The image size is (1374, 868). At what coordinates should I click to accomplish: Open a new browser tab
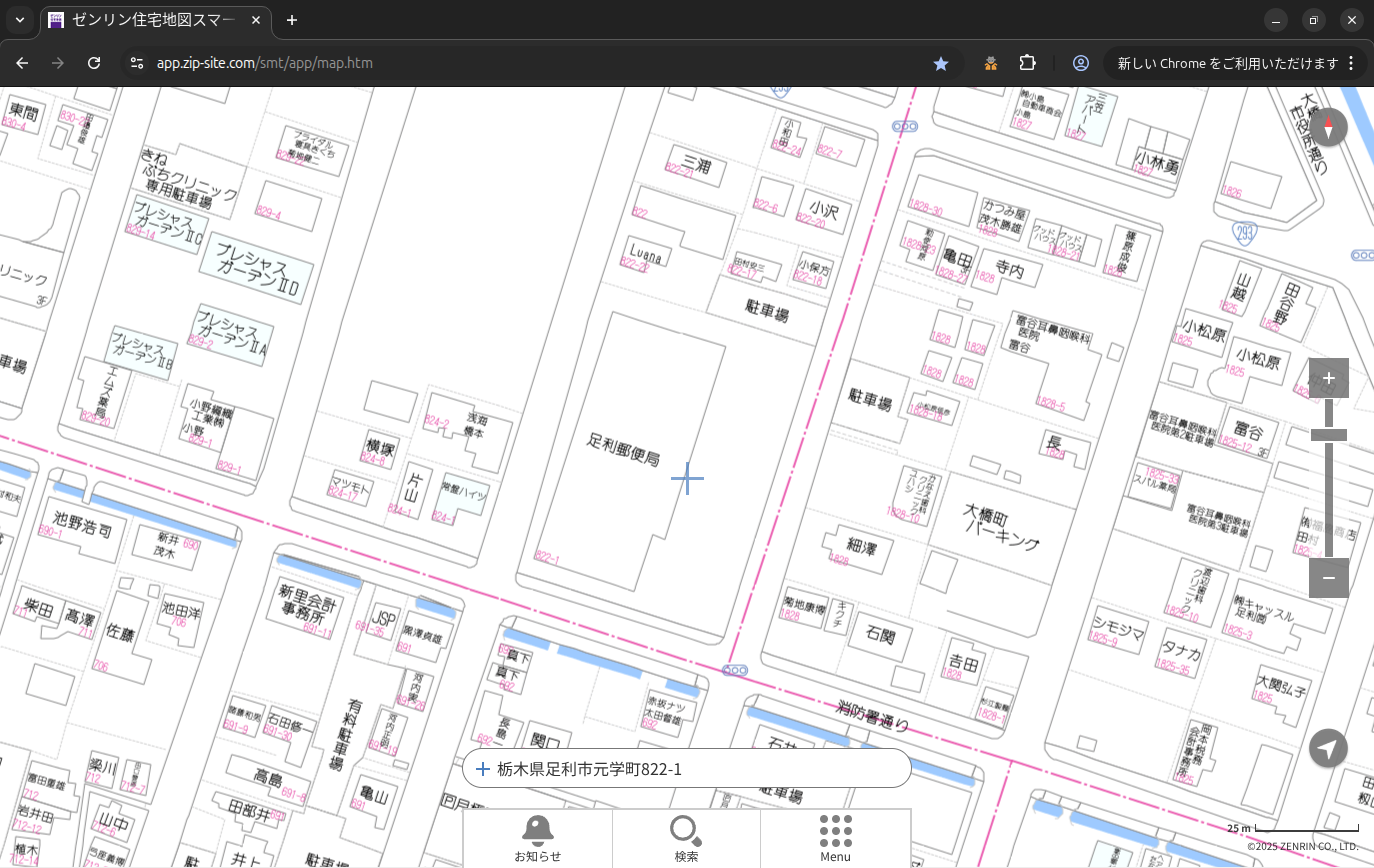(x=291, y=20)
